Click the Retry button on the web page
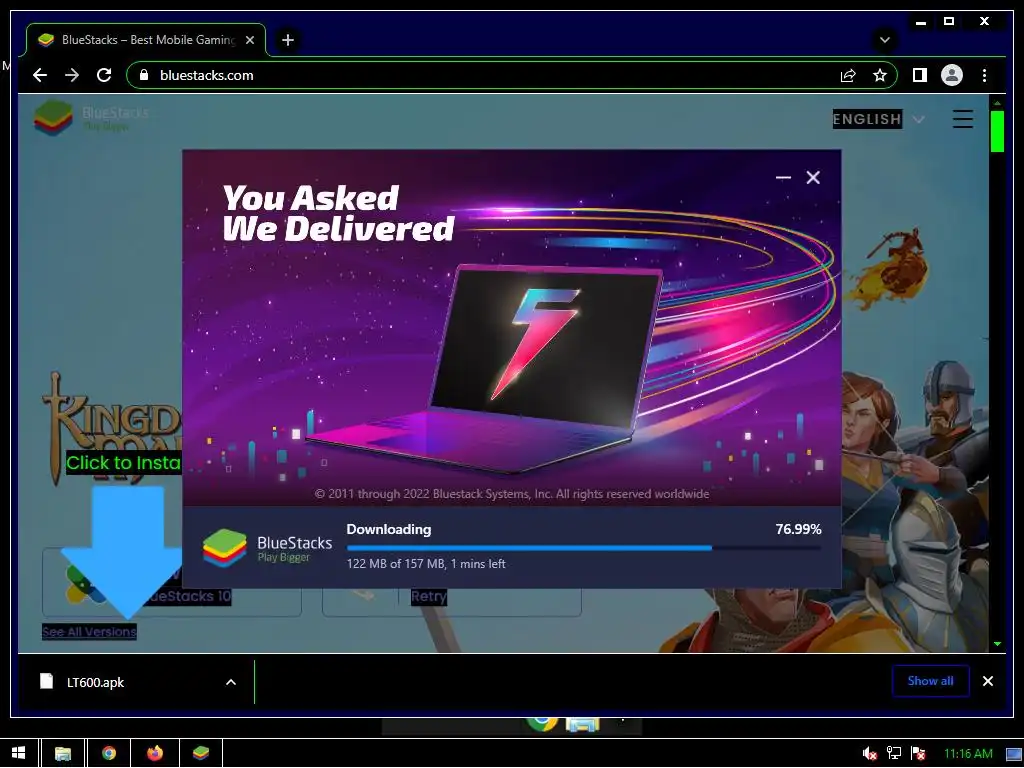 pyautogui.click(x=429, y=596)
